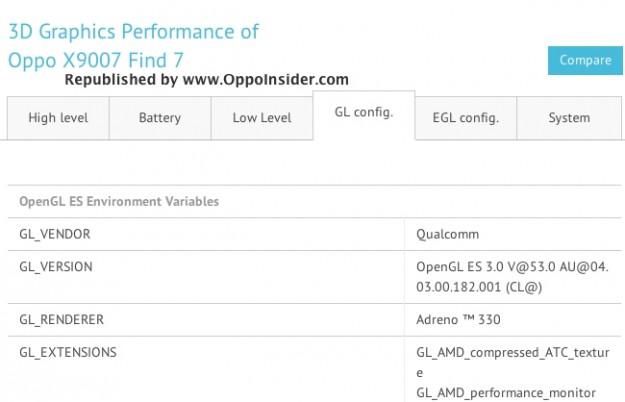Click the OpenGL ES Environment Variables header
This screenshot has height=402, width=625.
(119, 201)
